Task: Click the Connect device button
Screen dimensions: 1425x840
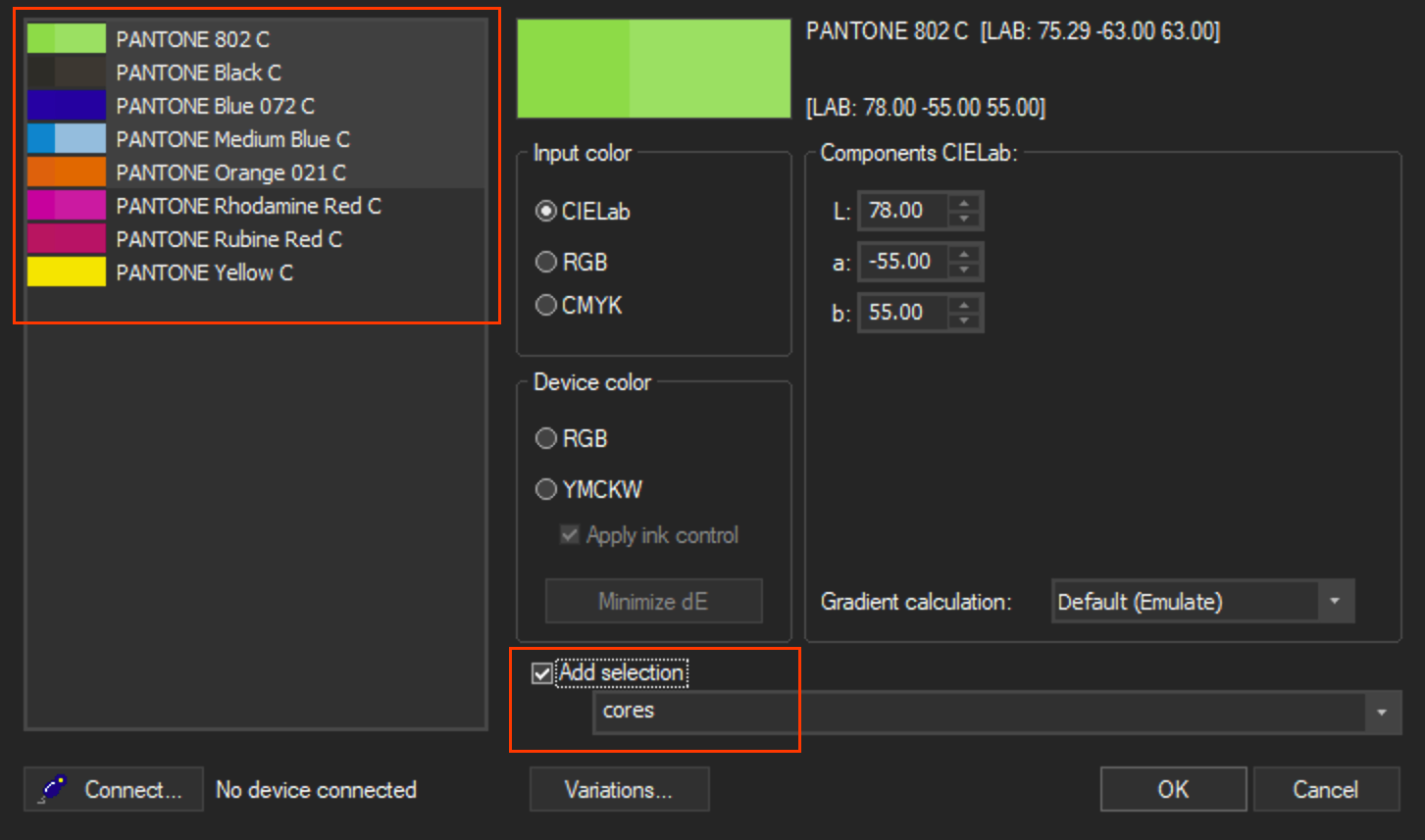Action: [x=114, y=789]
